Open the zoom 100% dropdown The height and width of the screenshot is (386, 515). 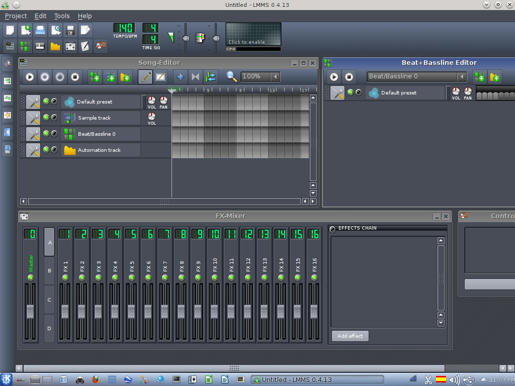tap(260, 77)
